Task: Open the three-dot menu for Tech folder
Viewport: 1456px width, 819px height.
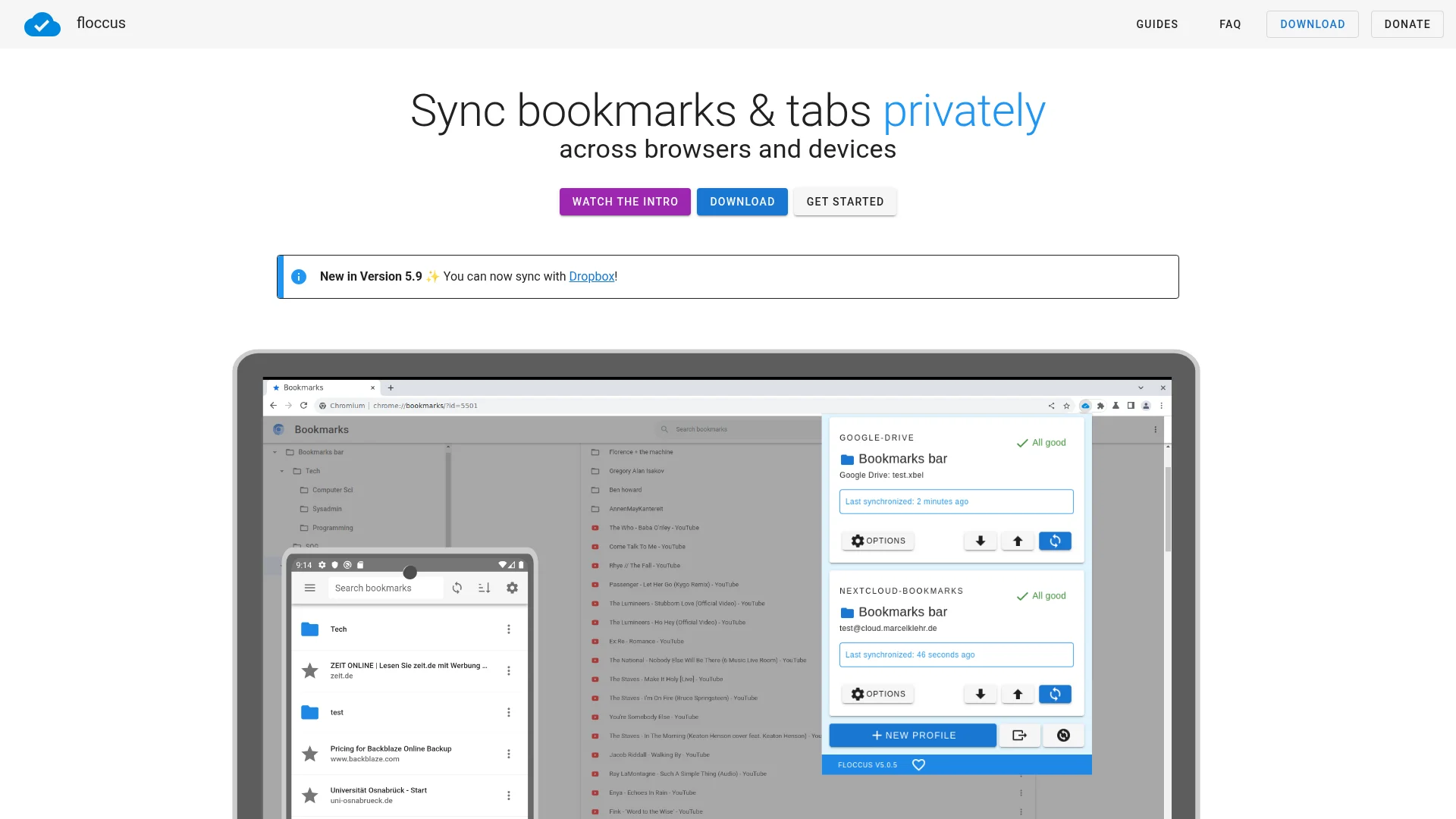Action: [509, 629]
